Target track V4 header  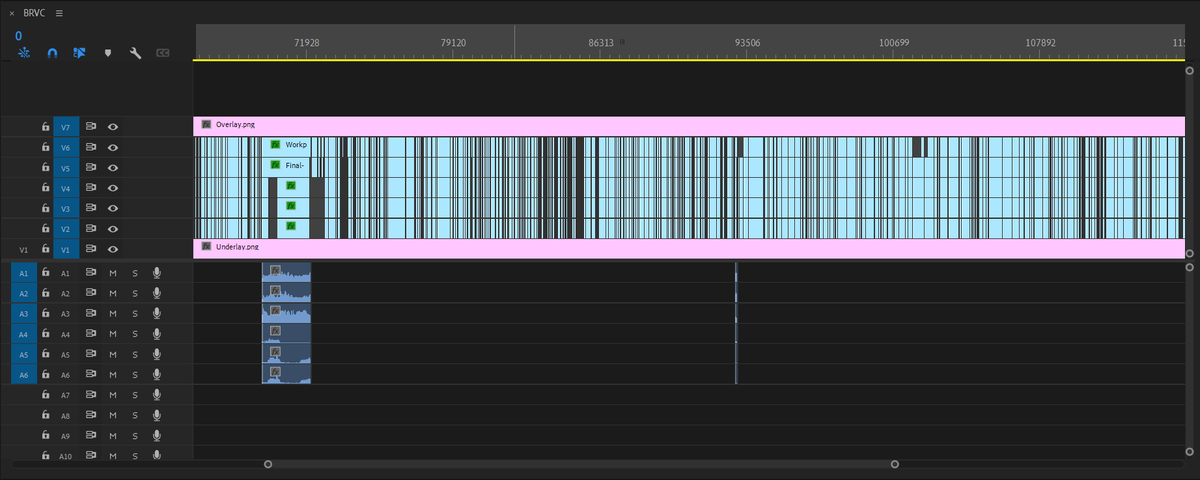(x=66, y=188)
